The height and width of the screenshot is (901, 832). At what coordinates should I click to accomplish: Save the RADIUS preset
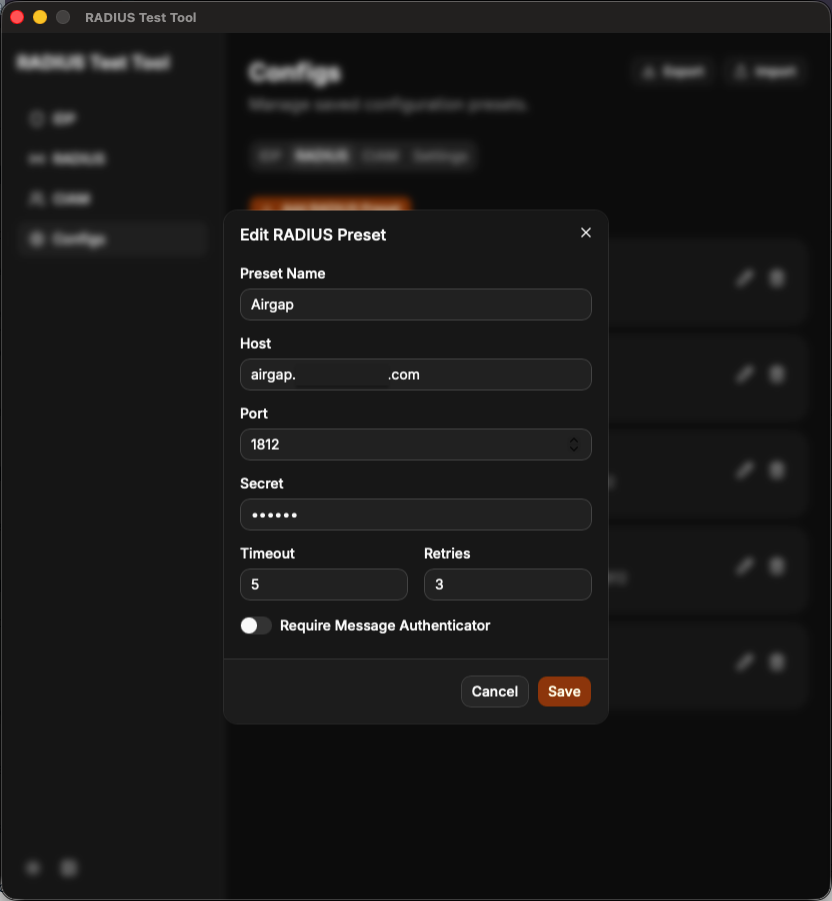pos(564,691)
